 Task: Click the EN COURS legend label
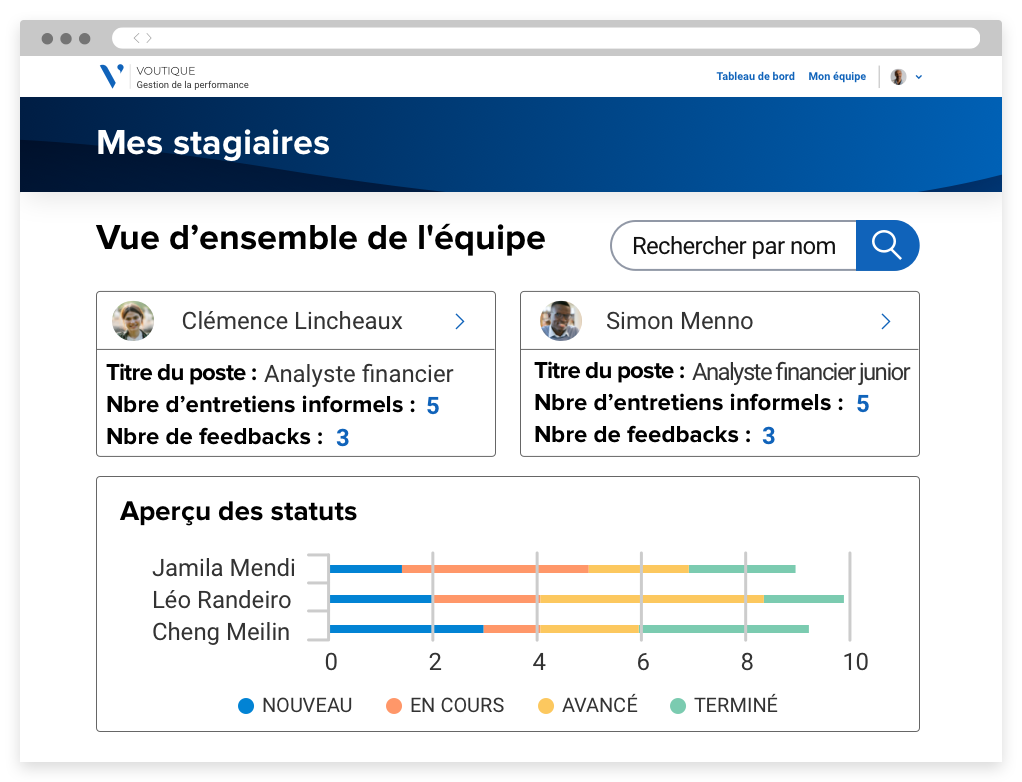click(457, 706)
